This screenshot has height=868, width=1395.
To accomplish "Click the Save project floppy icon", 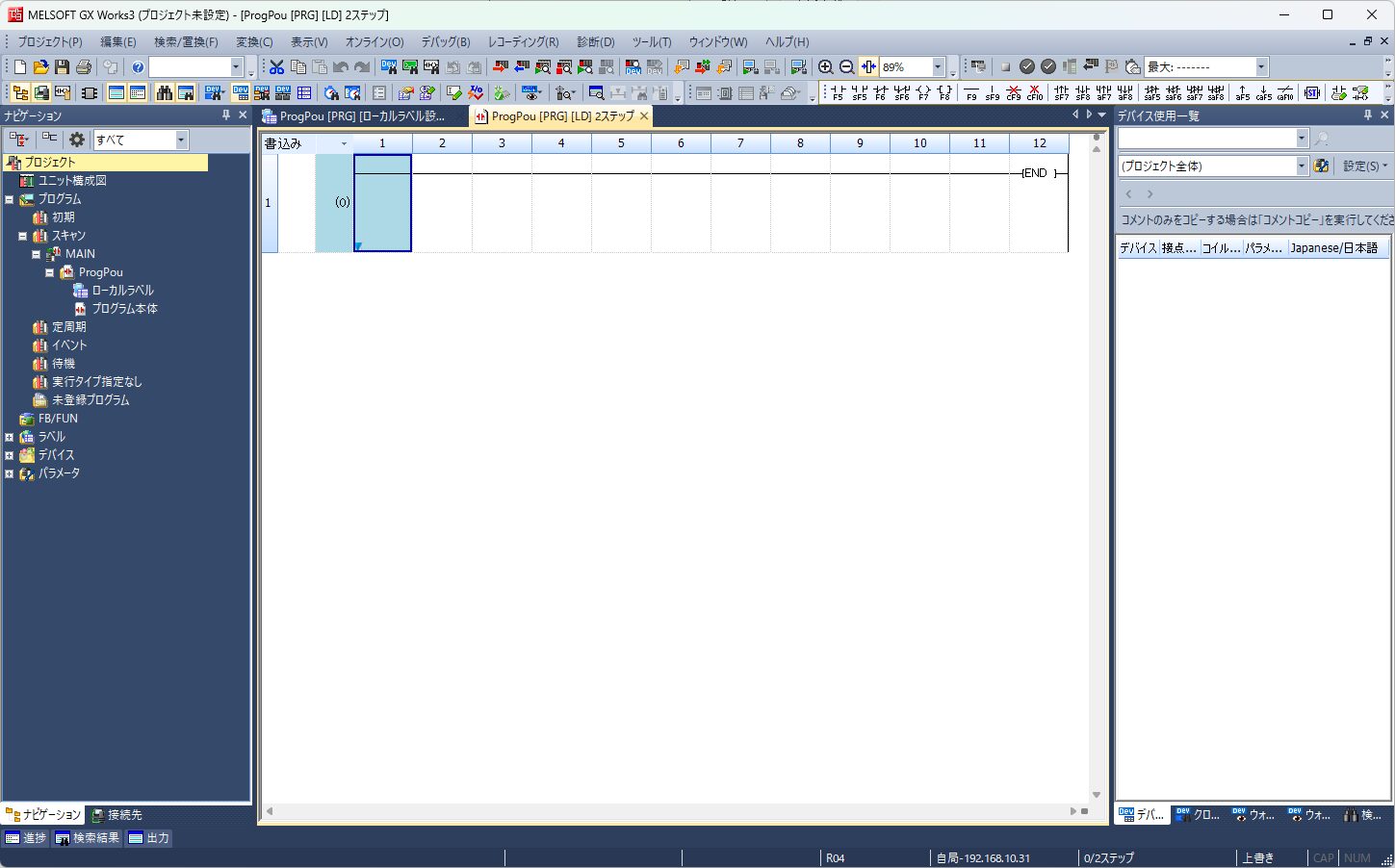I will [x=62, y=67].
